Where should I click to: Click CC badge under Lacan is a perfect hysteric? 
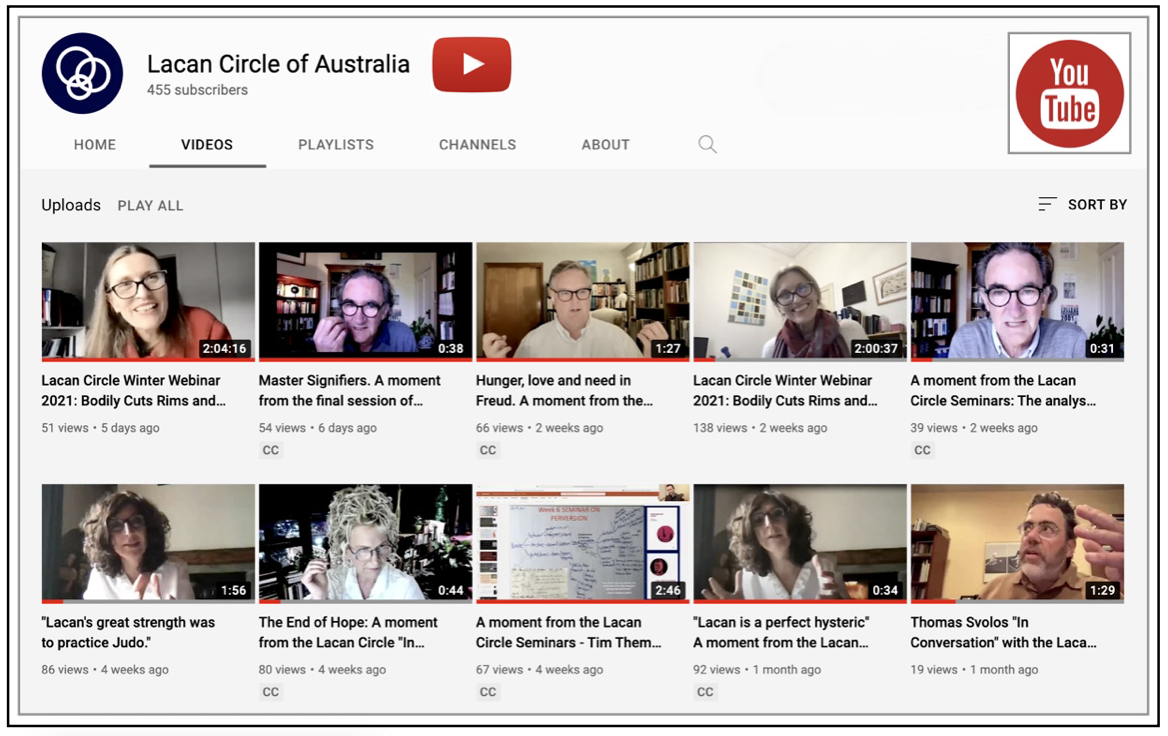705,692
